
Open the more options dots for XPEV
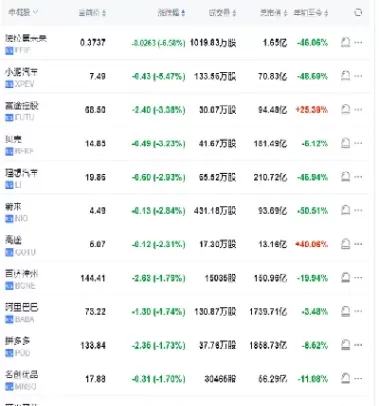pos(358,76)
